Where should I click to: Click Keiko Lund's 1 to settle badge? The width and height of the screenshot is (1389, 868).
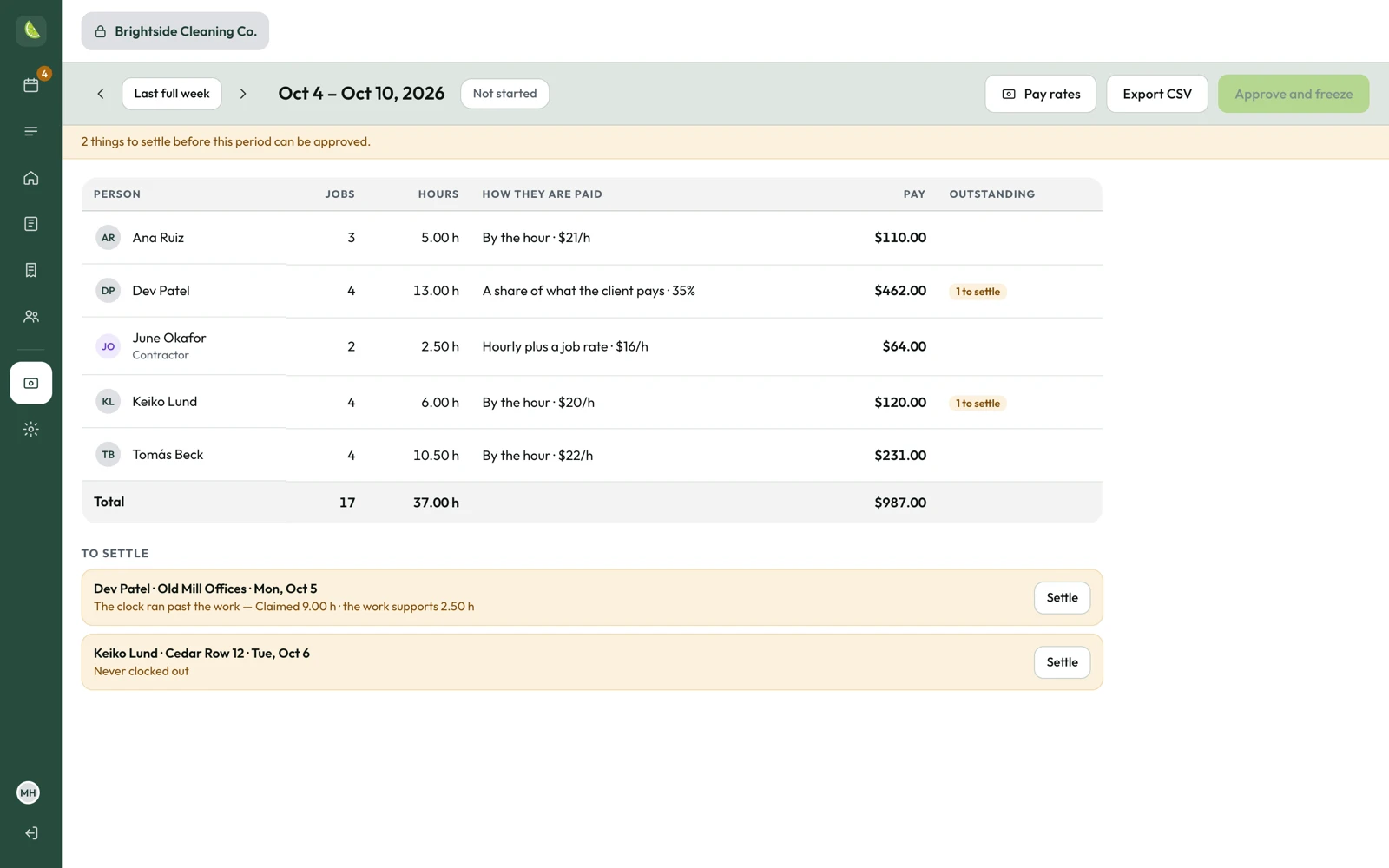[x=978, y=404]
